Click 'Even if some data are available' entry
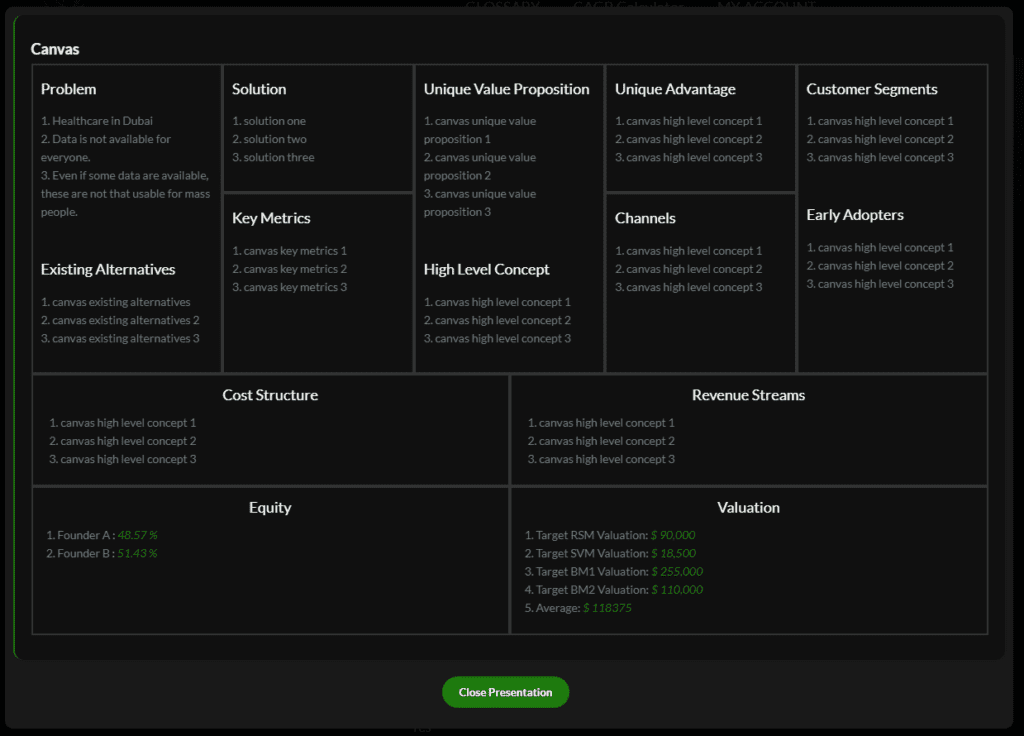The image size is (1024, 736). coord(125,194)
